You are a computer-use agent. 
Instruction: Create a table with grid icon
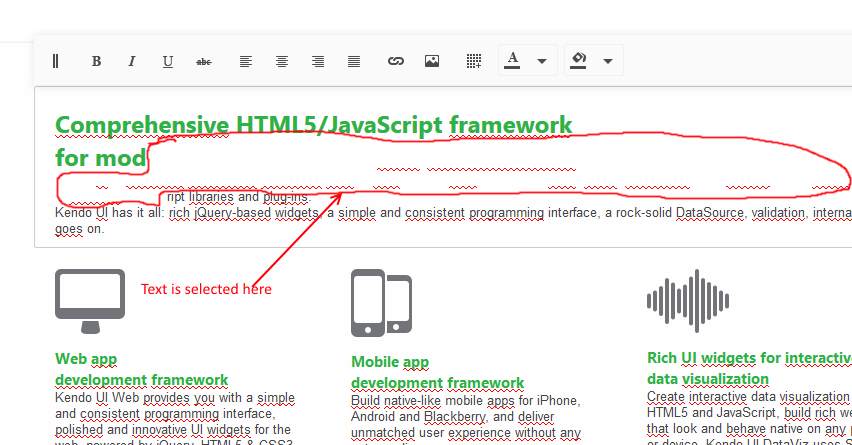tap(474, 61)
